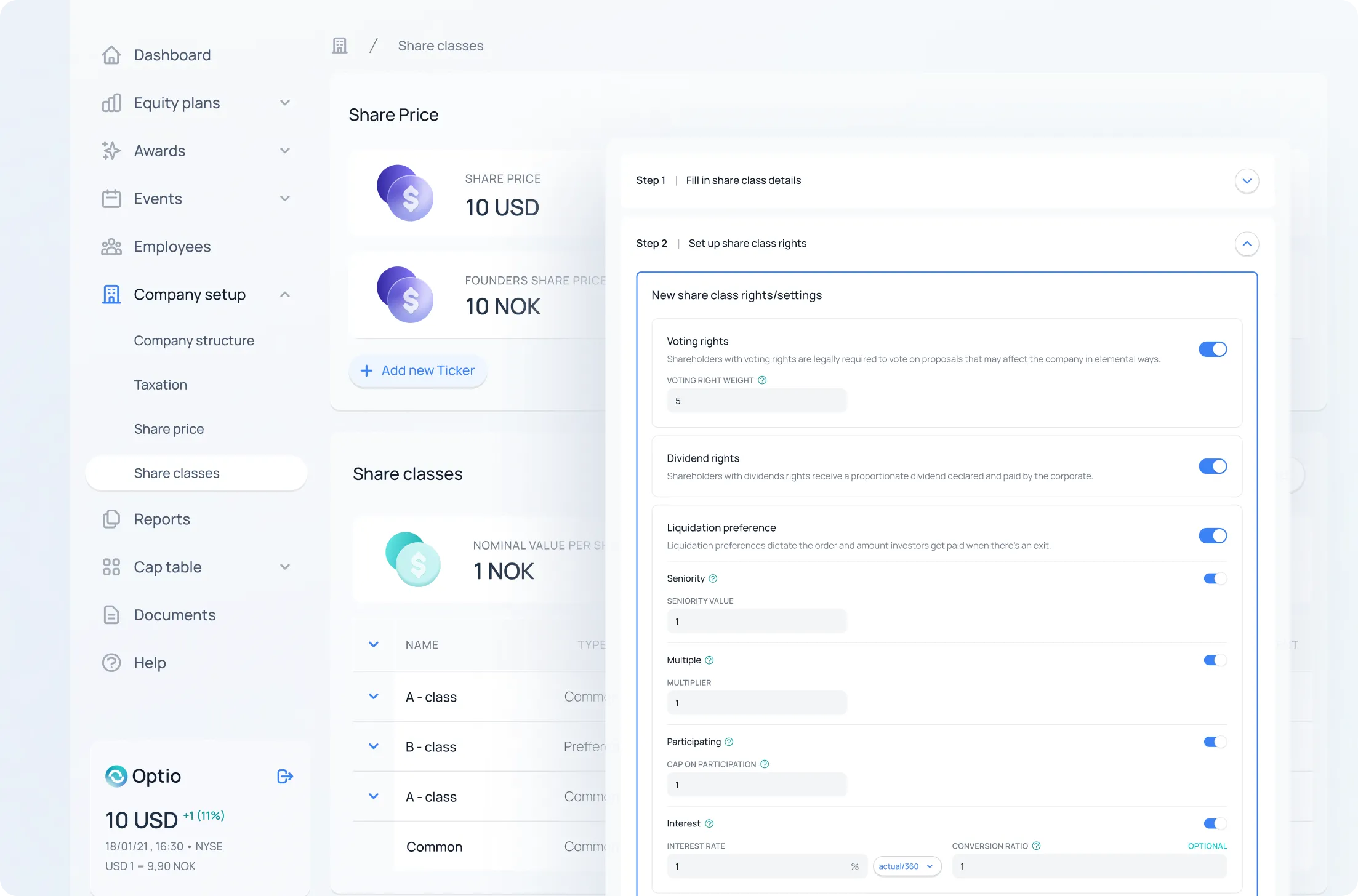Click the Company setup building icon
The height and width of the screenshot is (896, 1358).
click(111, 294)
